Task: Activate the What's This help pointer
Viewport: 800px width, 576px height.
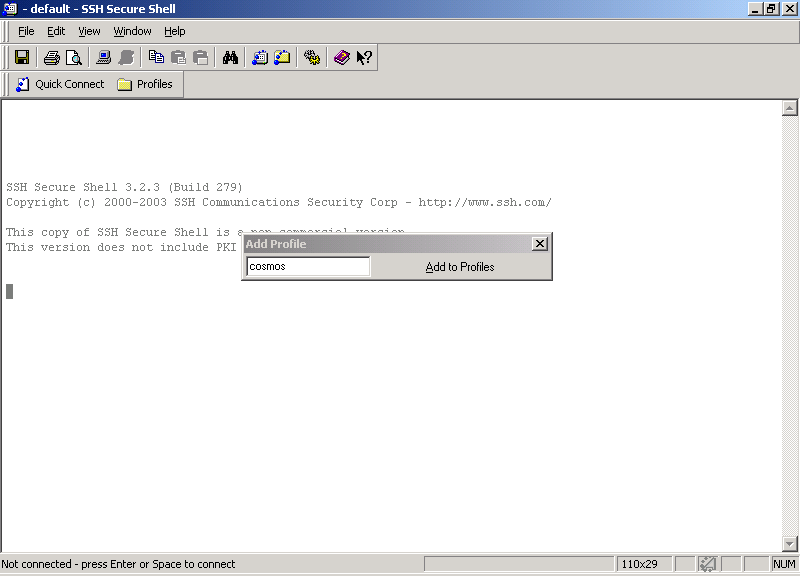Action: click(x=364, y=58)
